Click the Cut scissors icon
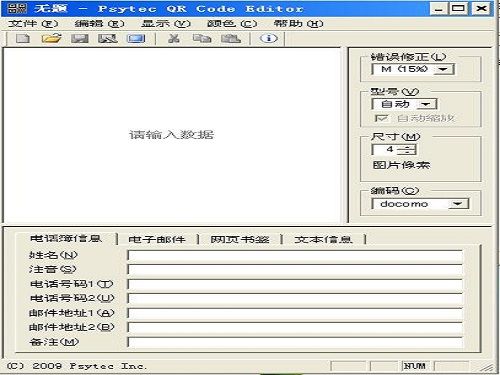500x375 pixels. [174, 39]
